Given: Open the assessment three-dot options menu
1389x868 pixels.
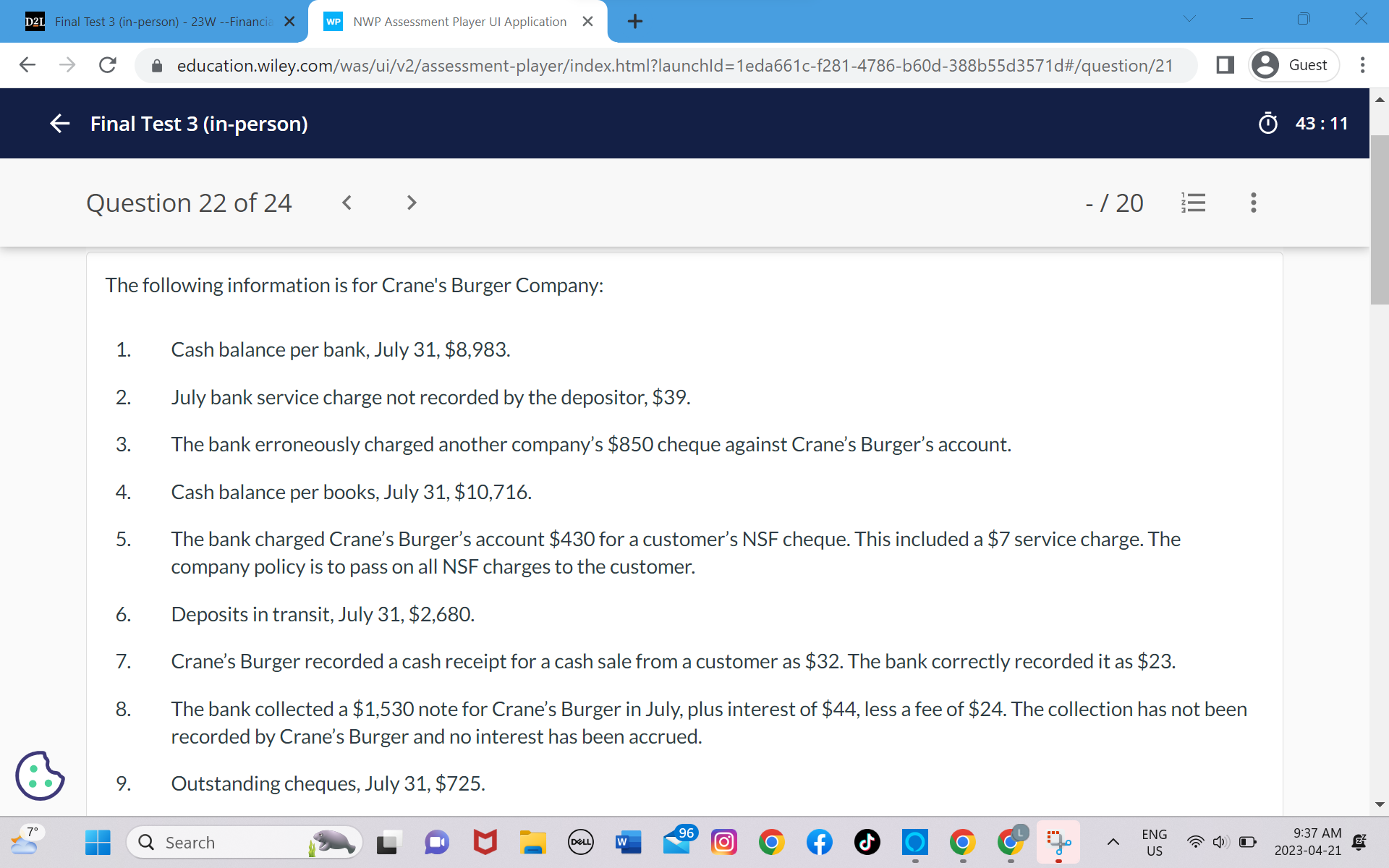Looking at the screenshot, I should [1253, 203].
